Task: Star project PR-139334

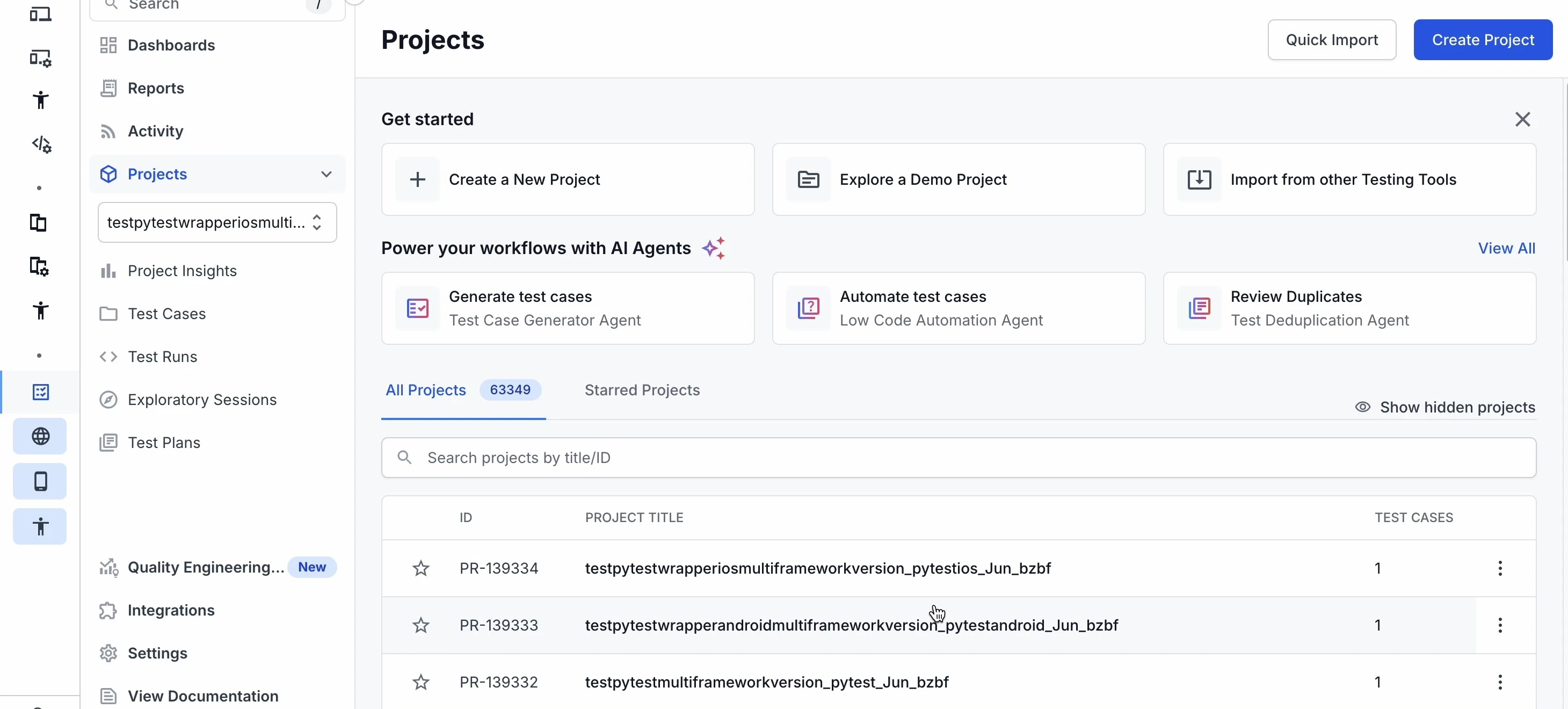Action: click(x=420, y=568)
